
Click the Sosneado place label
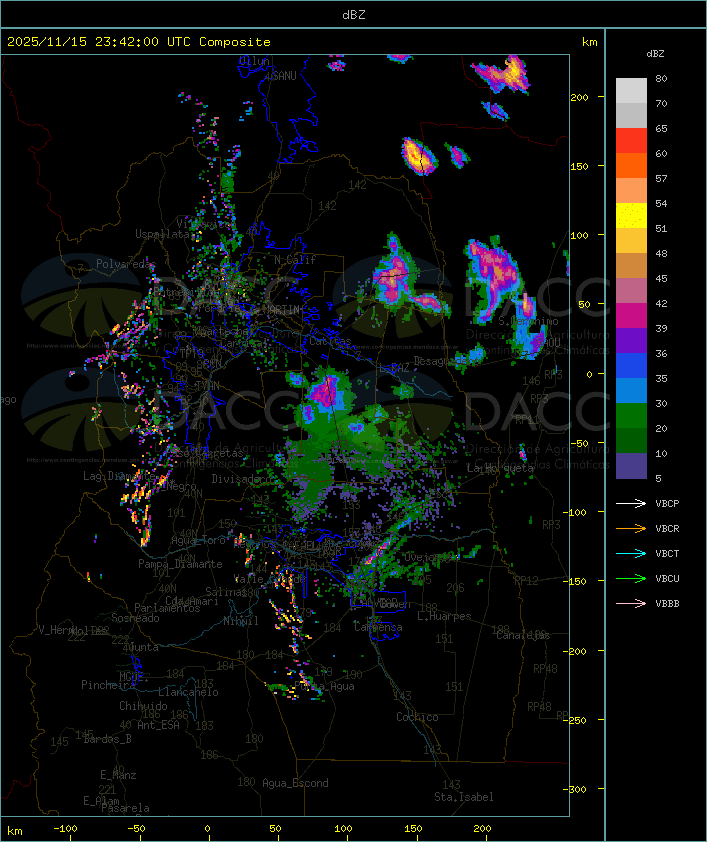coord(135,618)
